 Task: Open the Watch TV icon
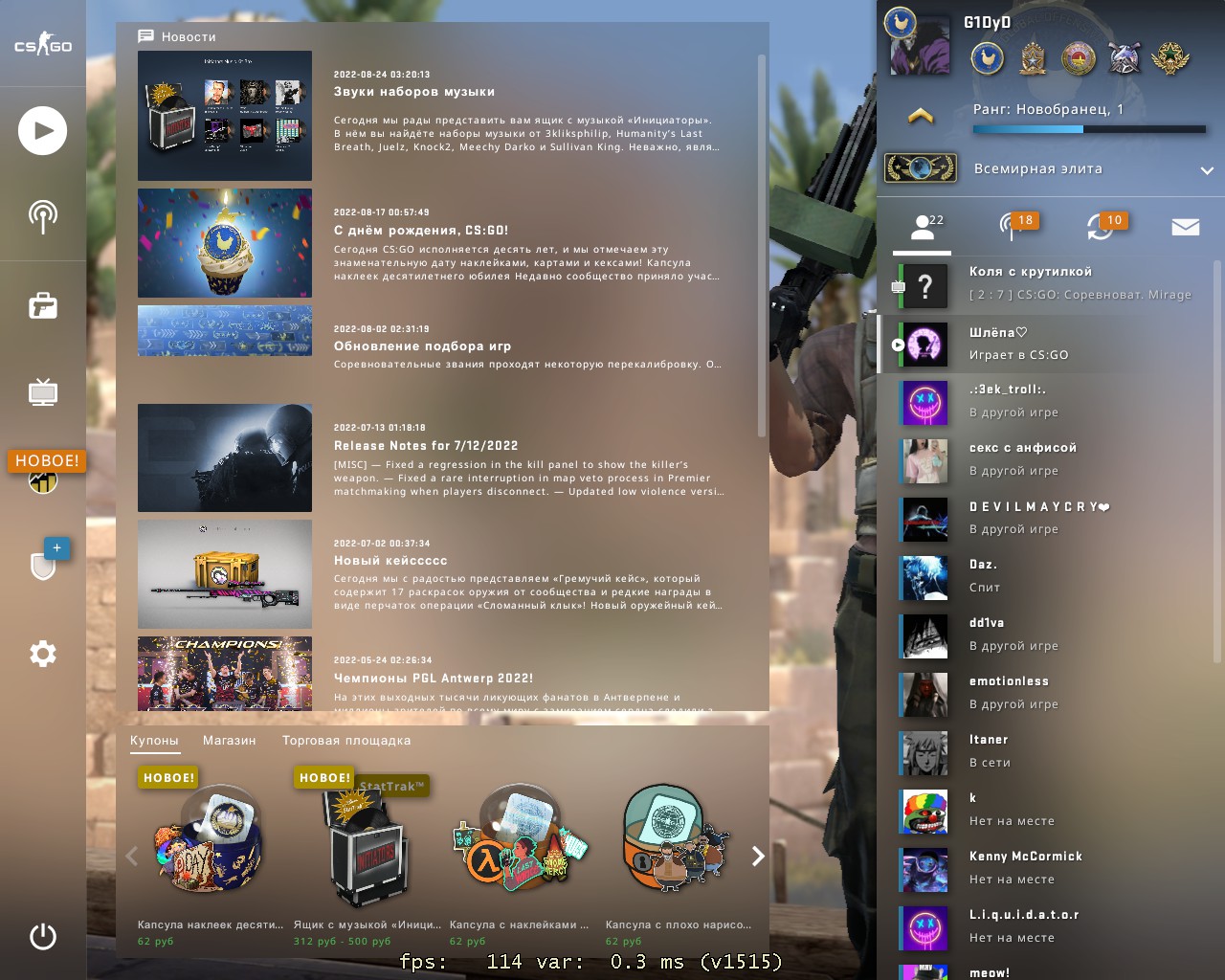(43, 391)
